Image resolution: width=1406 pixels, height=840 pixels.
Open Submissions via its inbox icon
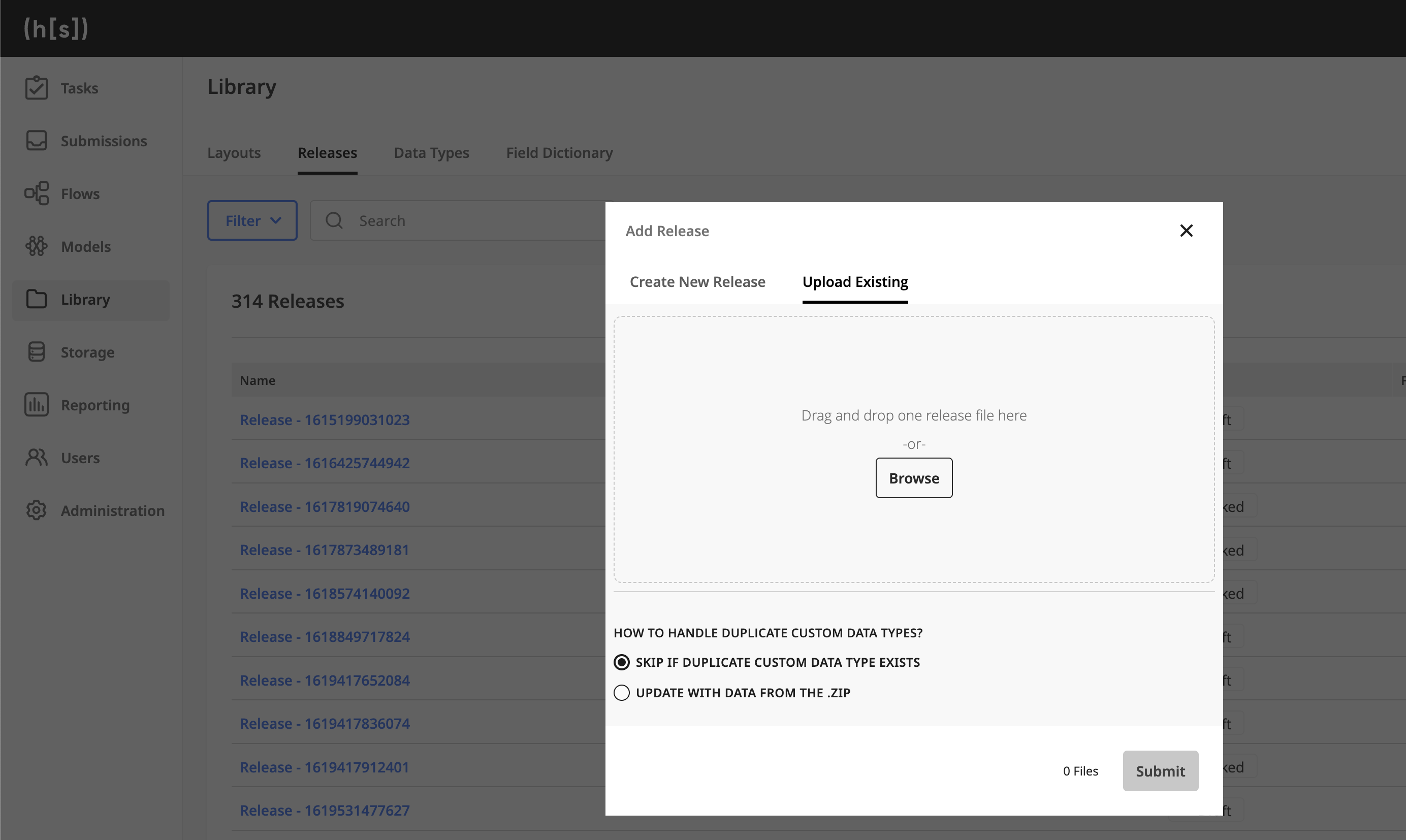click(x=36, y=140)
